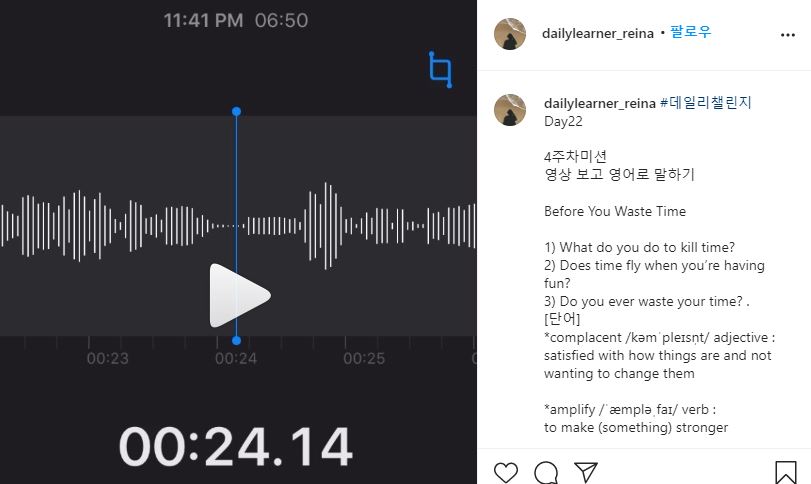Play the voice recording
This screenshot has width=811, height=484.
(x=239, y=295)
